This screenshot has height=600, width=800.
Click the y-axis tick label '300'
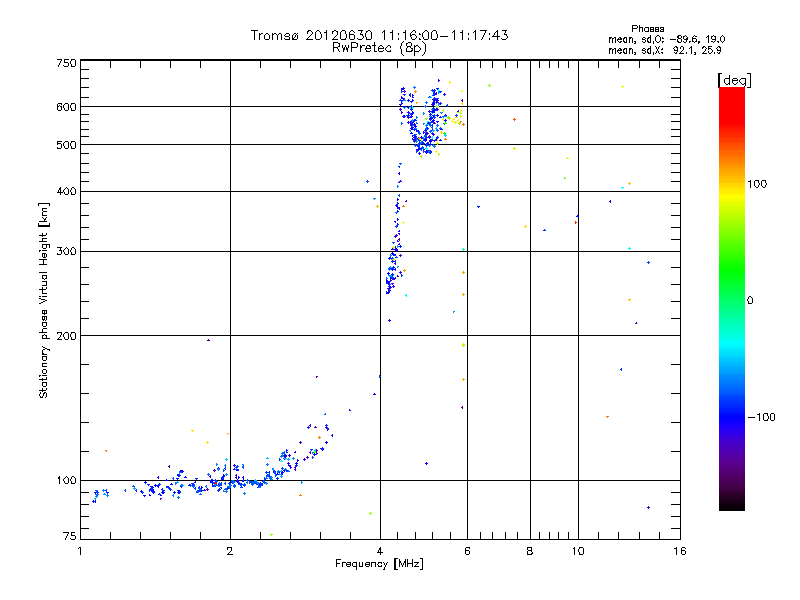pos(66,252)
